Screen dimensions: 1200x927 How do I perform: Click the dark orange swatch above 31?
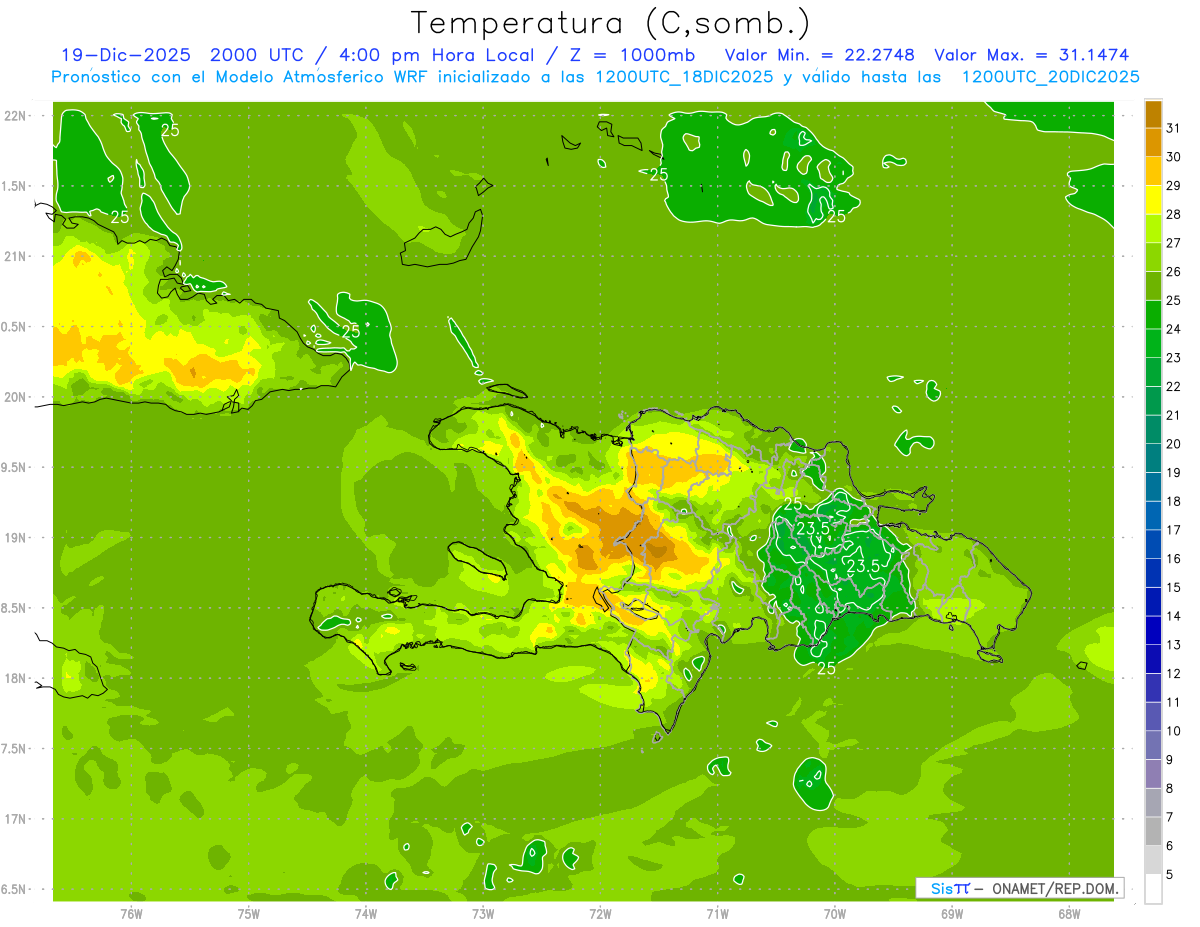(1153, 114)
